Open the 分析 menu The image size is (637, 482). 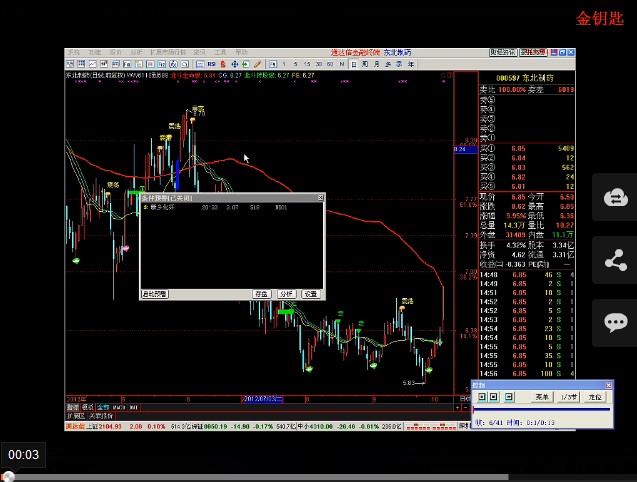point(136,52)
